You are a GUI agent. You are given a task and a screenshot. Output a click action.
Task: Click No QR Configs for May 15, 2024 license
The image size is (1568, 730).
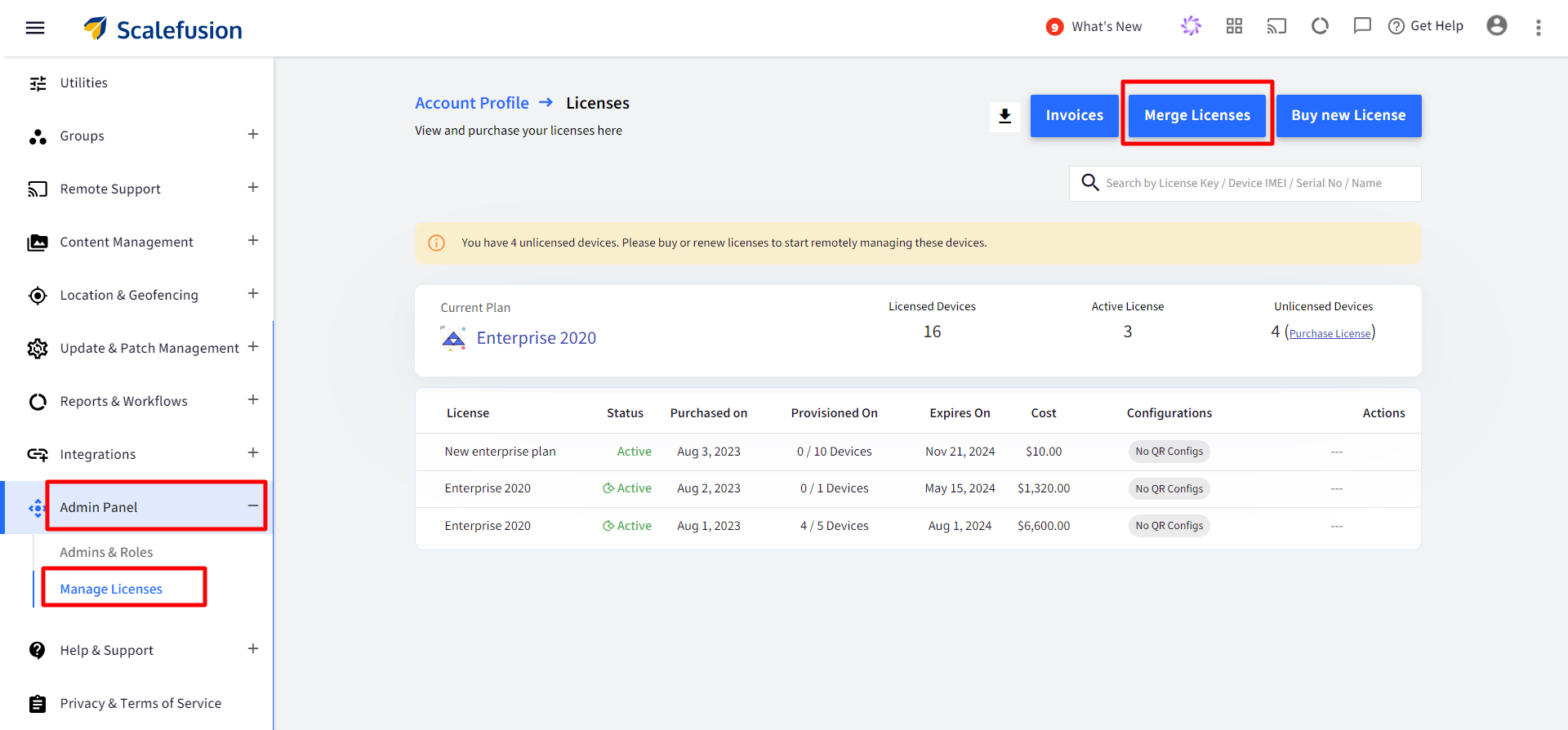pyautogui.click(x=1169, y=489)
